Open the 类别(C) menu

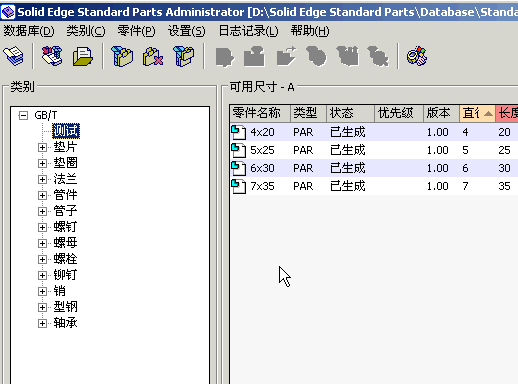86,31
